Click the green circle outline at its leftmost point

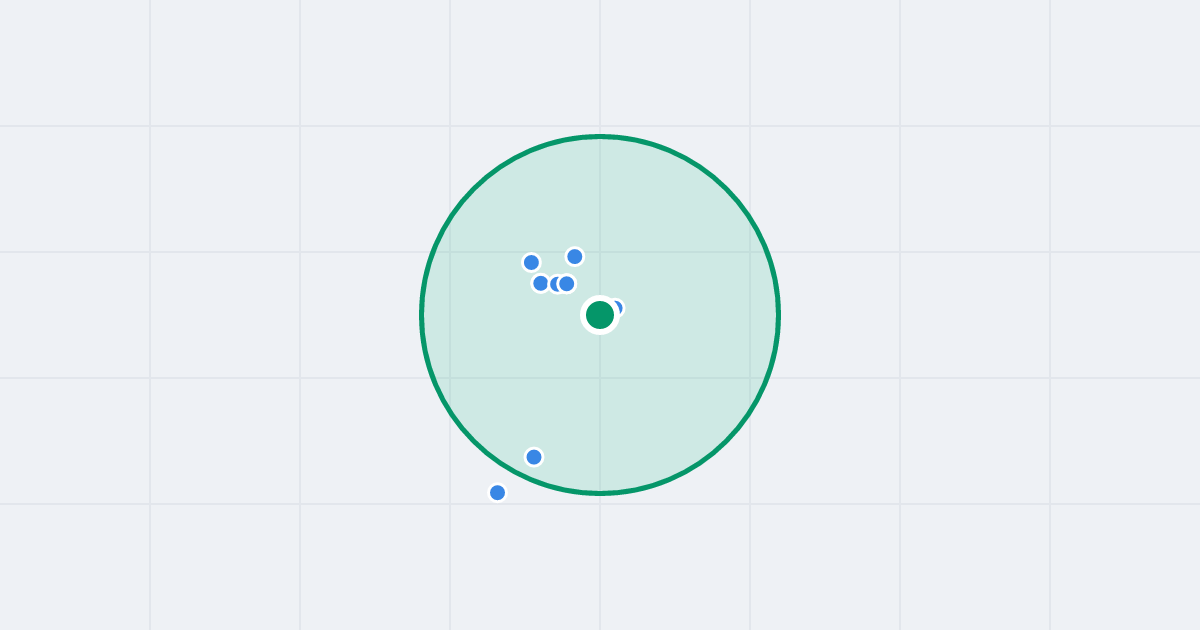(x=422, y=315)
